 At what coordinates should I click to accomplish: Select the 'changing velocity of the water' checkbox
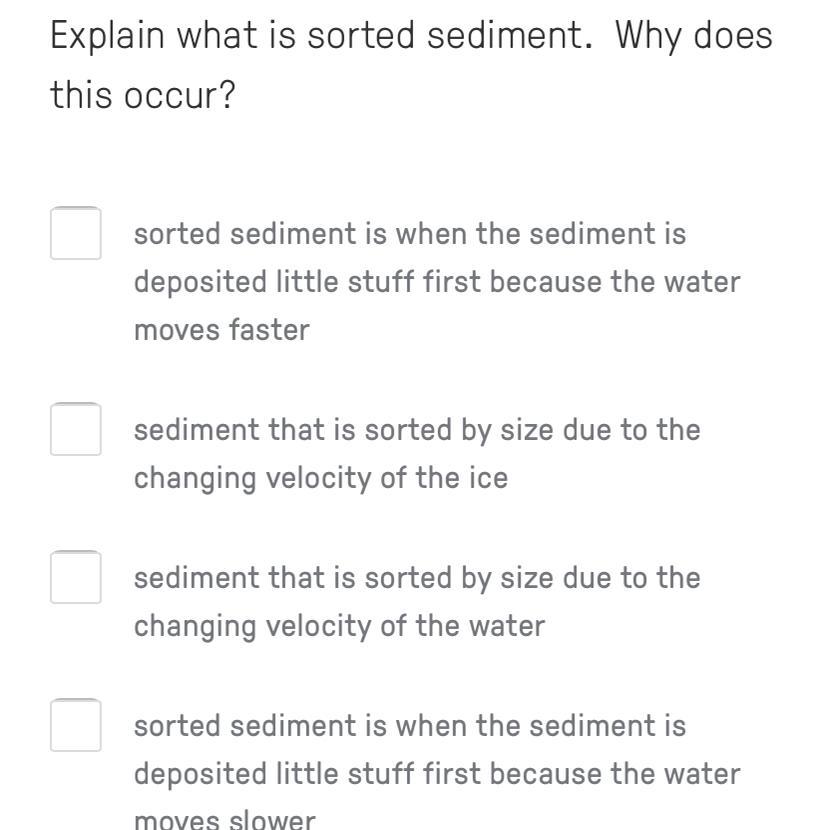(76, 577)
